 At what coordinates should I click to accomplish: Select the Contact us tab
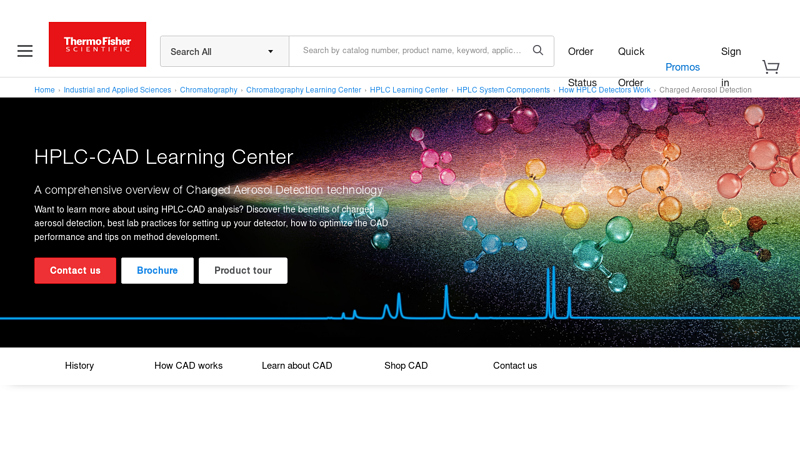click(x=515, y=366)
